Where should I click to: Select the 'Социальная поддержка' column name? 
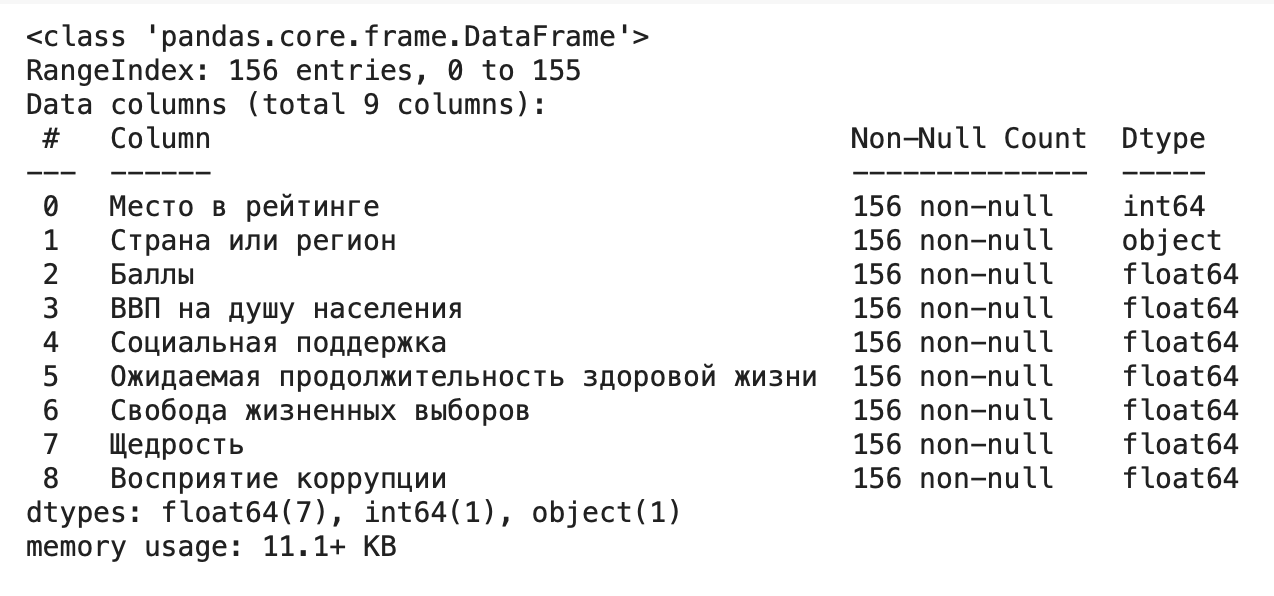pos(278,343)
